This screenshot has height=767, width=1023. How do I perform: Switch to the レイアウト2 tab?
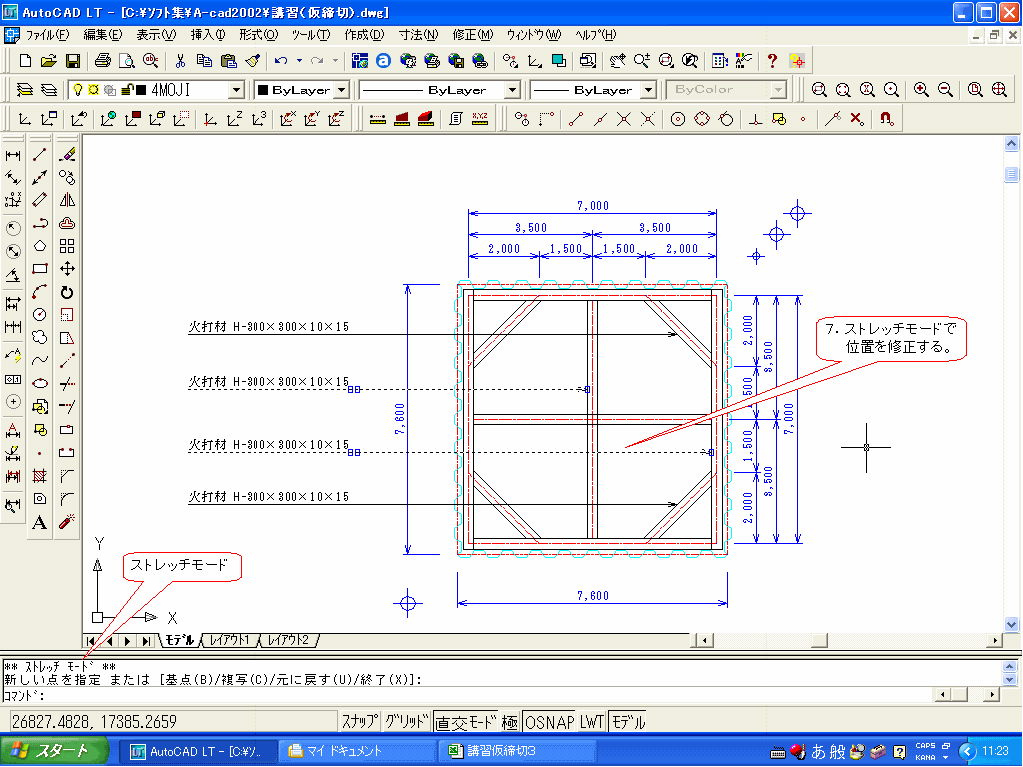click(288, 640)
